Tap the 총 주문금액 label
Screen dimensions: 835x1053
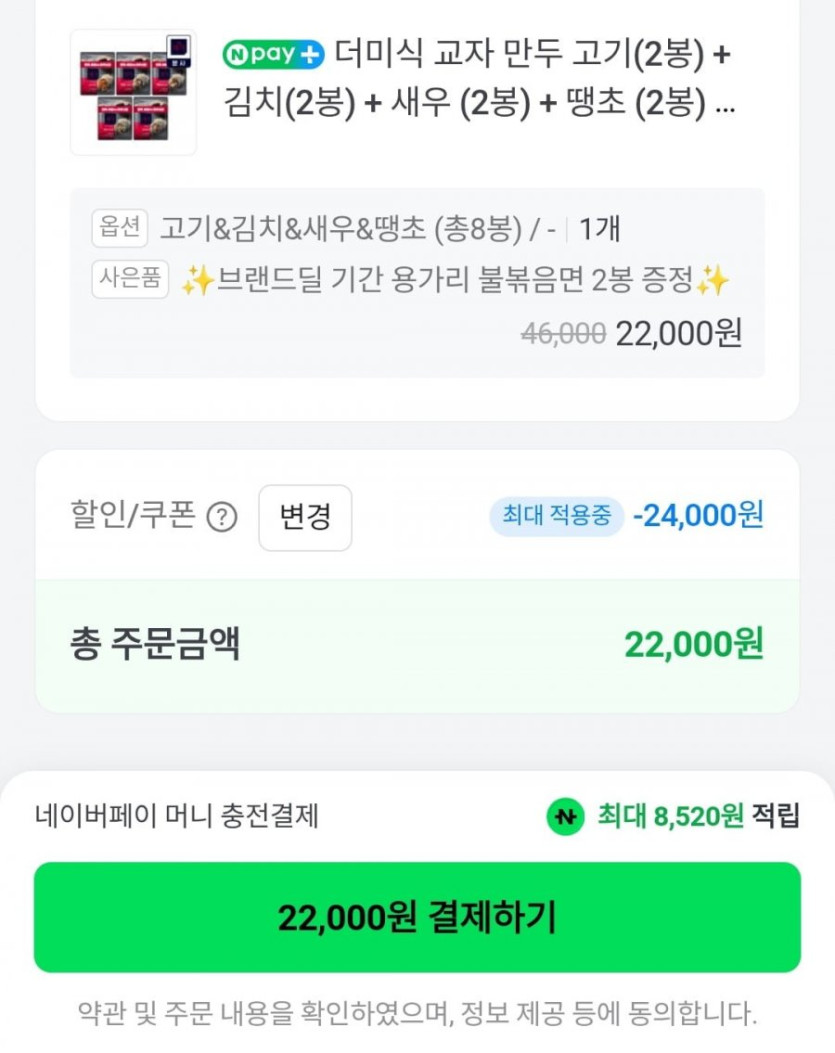coord(155,643)
